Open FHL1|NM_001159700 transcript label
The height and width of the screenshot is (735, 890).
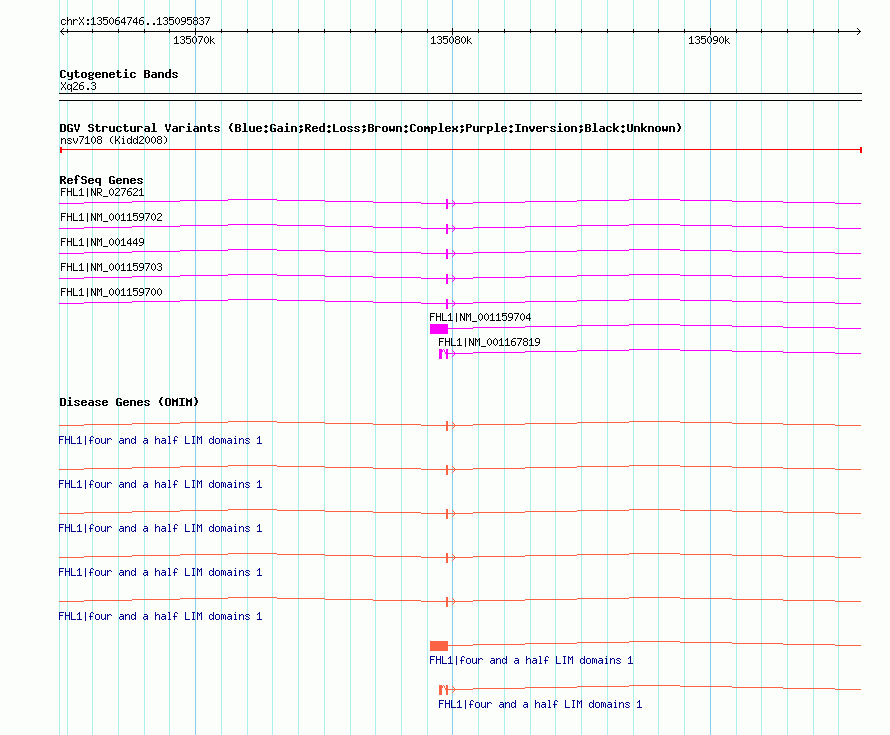(x=111, y=292)
